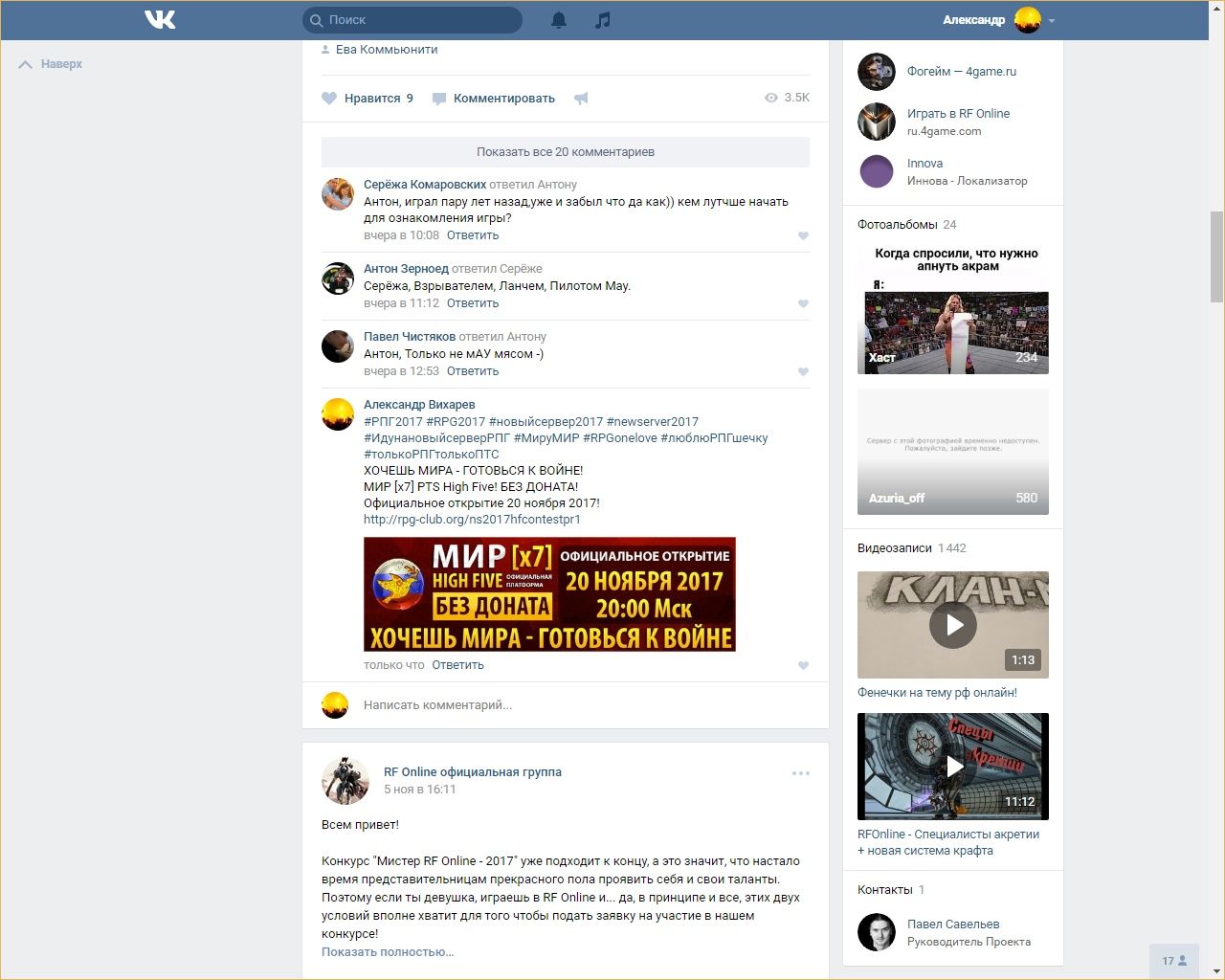This screenshot has width=1225, height=980.
Task: Open post date 5 ноя в 16:11
Action: (x=420, y=790)
